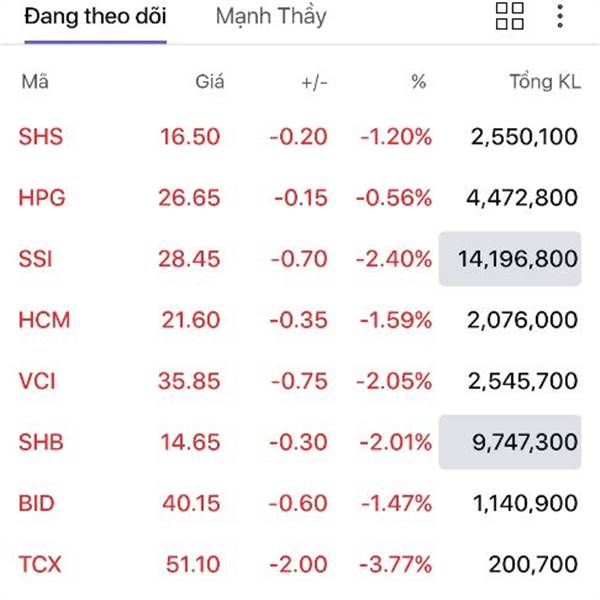This screenshot has width=600, height=600.
Task: Sort by the +/- change column header
Action: [314, 82]
